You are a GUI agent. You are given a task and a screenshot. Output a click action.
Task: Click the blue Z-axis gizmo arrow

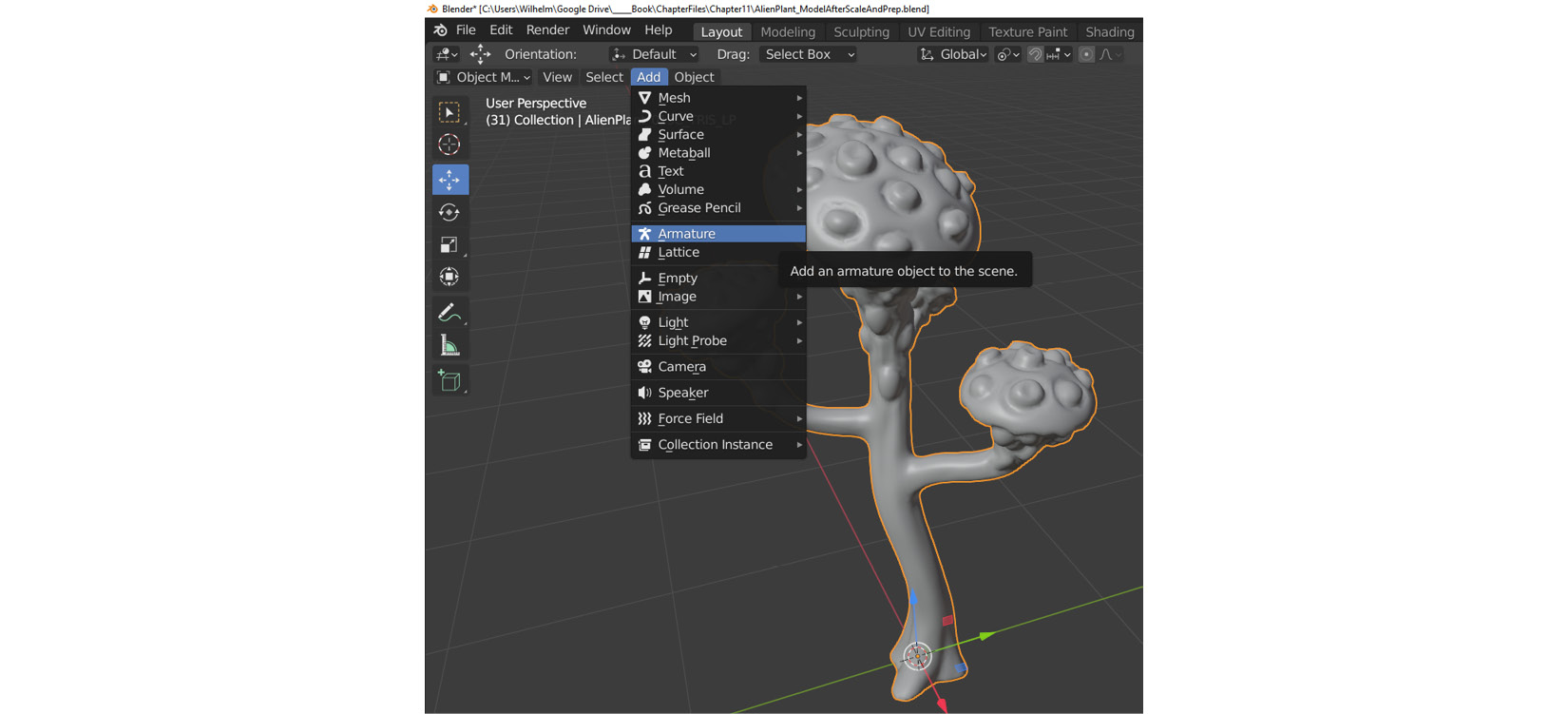[x=913, y=598]
